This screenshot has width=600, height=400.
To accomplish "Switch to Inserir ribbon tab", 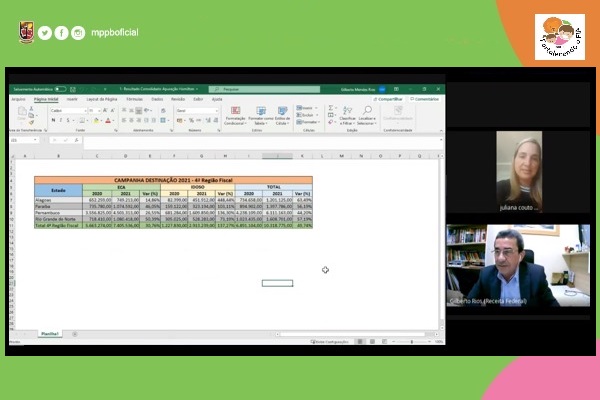I will coord(72,99).
